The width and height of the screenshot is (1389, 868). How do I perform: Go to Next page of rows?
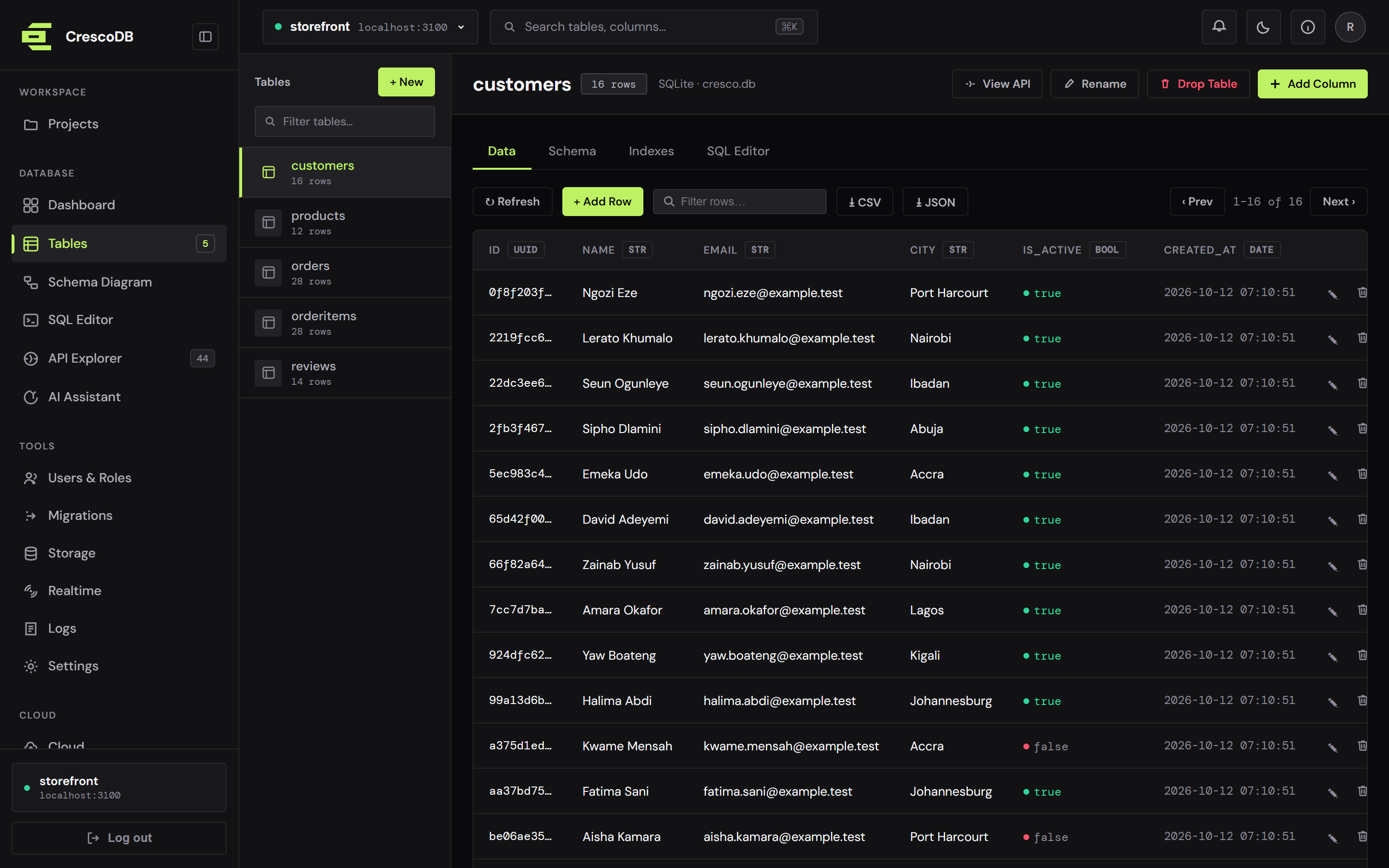(1338, 202)
